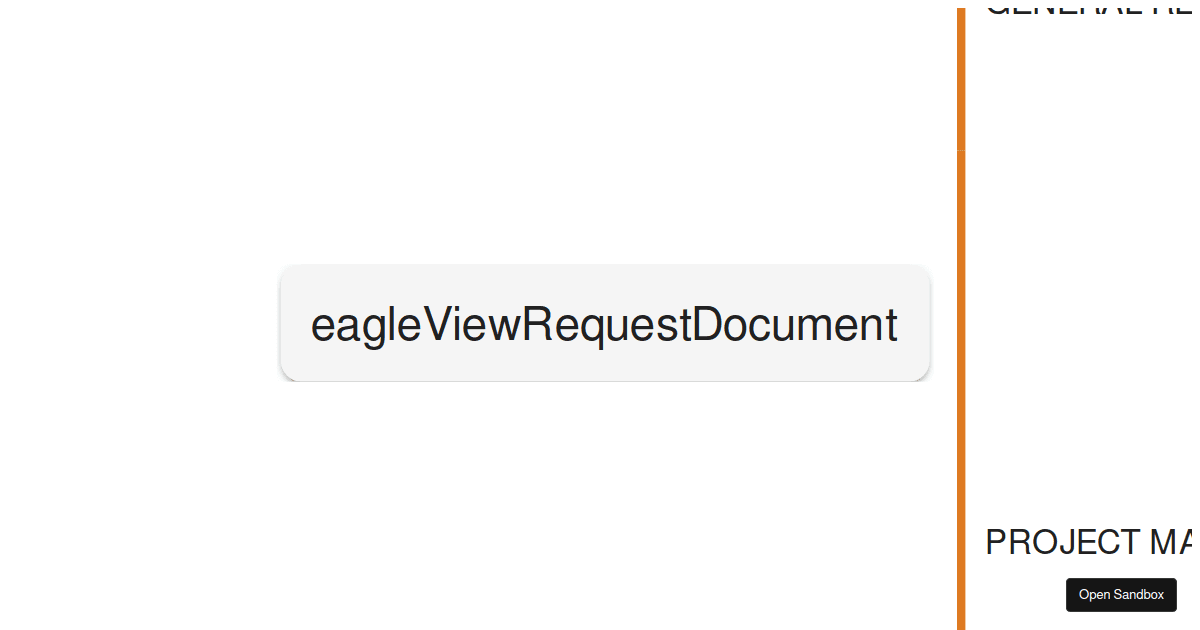
Task: Click the orange vertical divider bar
Action: 961,319
